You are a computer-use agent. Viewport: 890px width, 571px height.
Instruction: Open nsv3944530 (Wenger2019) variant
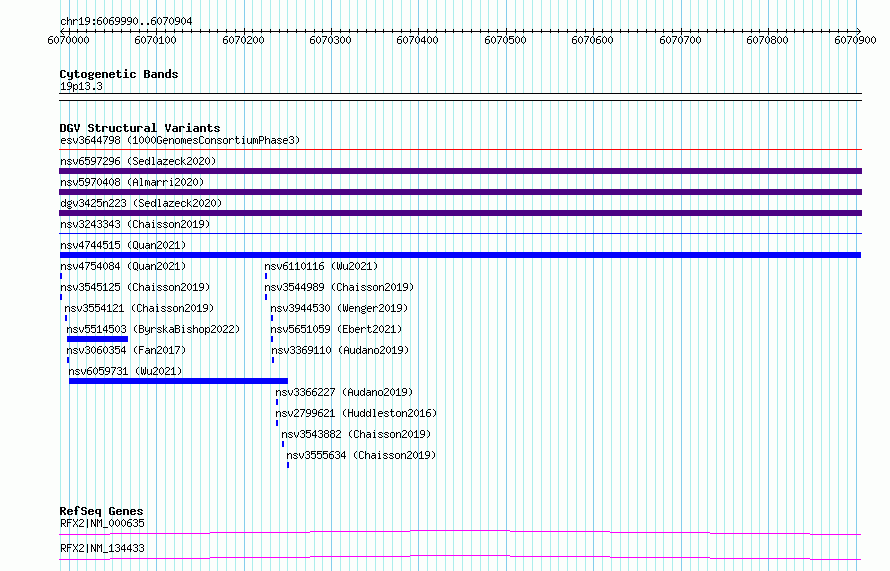(x=339, y=308)
